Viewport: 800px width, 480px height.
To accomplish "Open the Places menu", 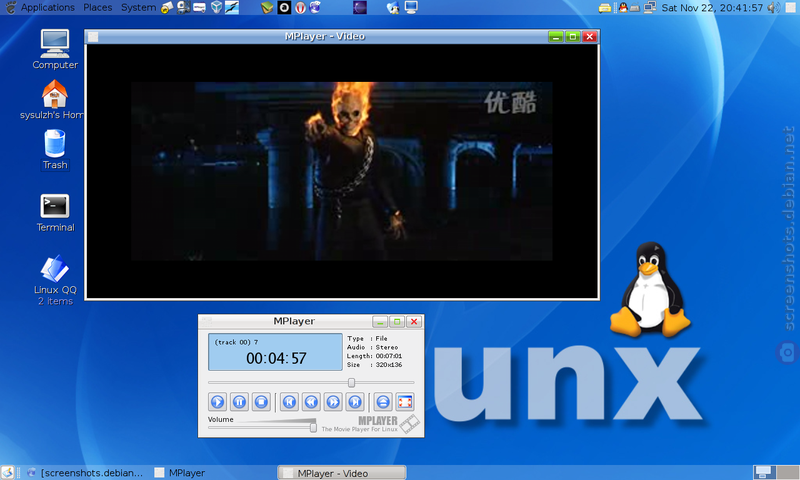I will pos(97,7).
